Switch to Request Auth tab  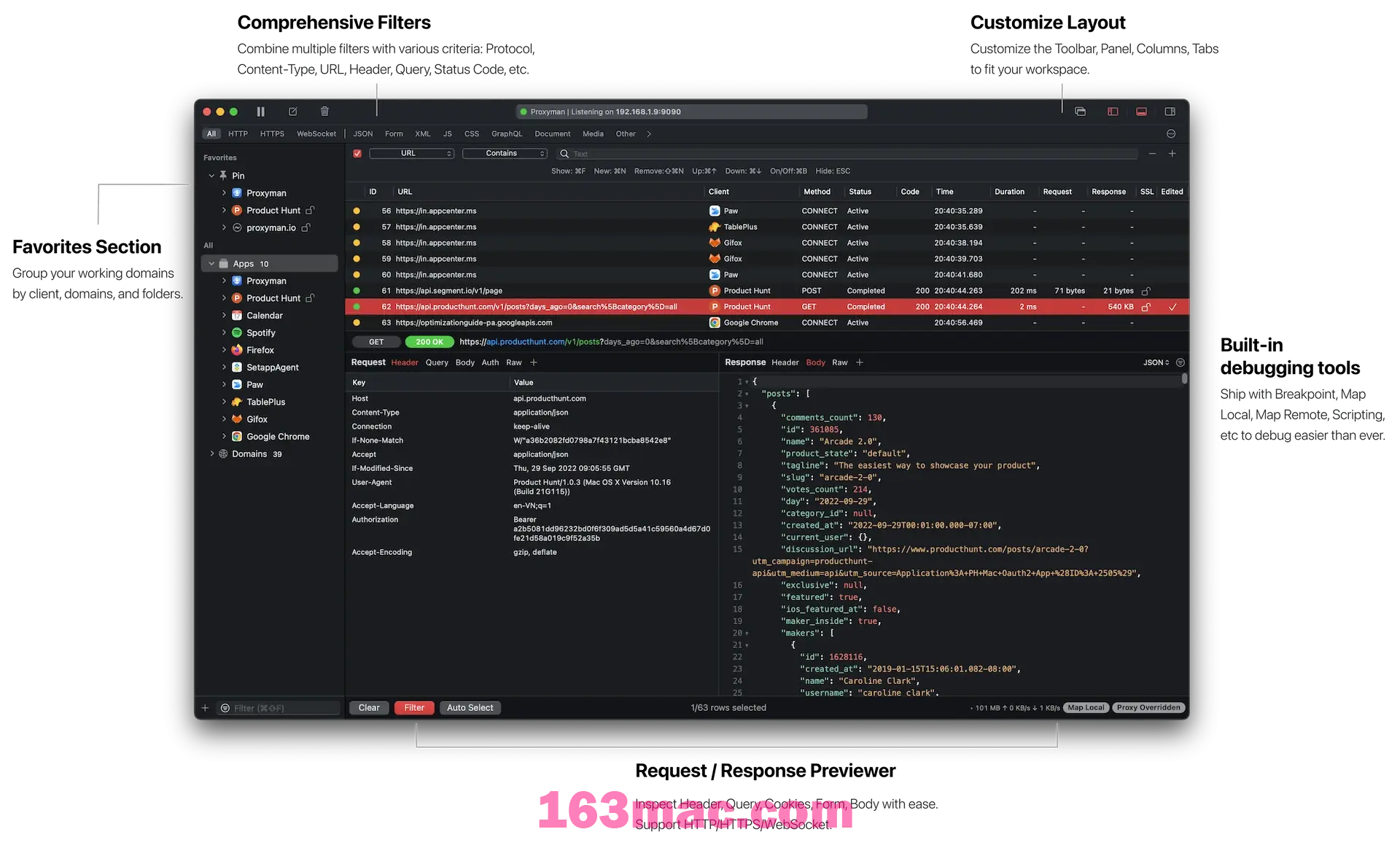coord(491,362)
